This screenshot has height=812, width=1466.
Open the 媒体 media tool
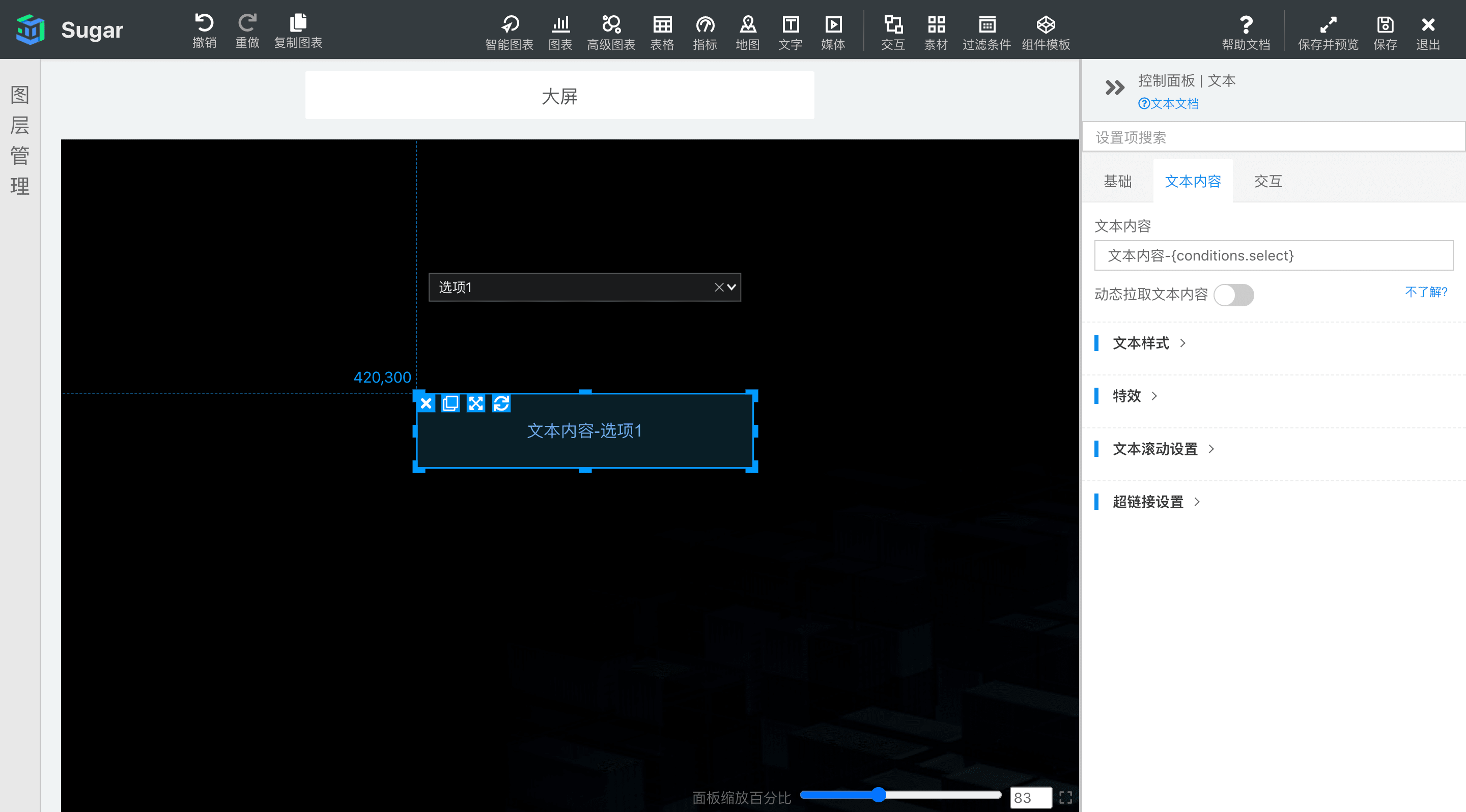(833, 33)
